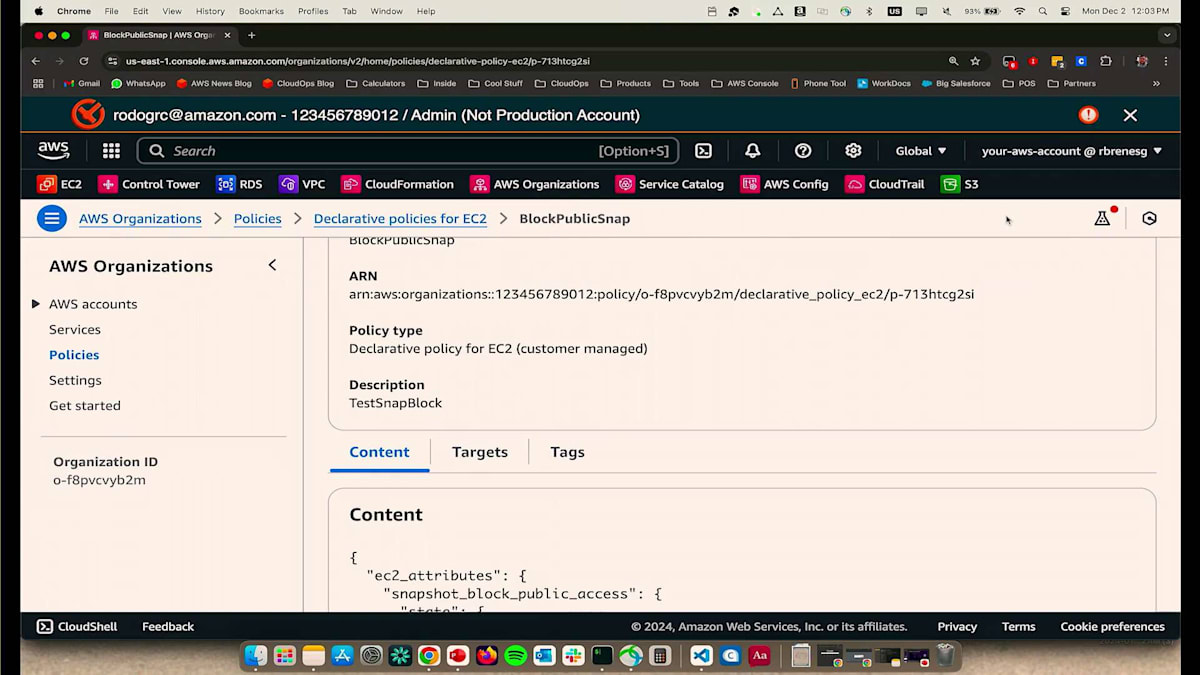Open Policies in the side navigation
Image resolution: width=1200 pixels, height=675 pixels.
(74, 355)
